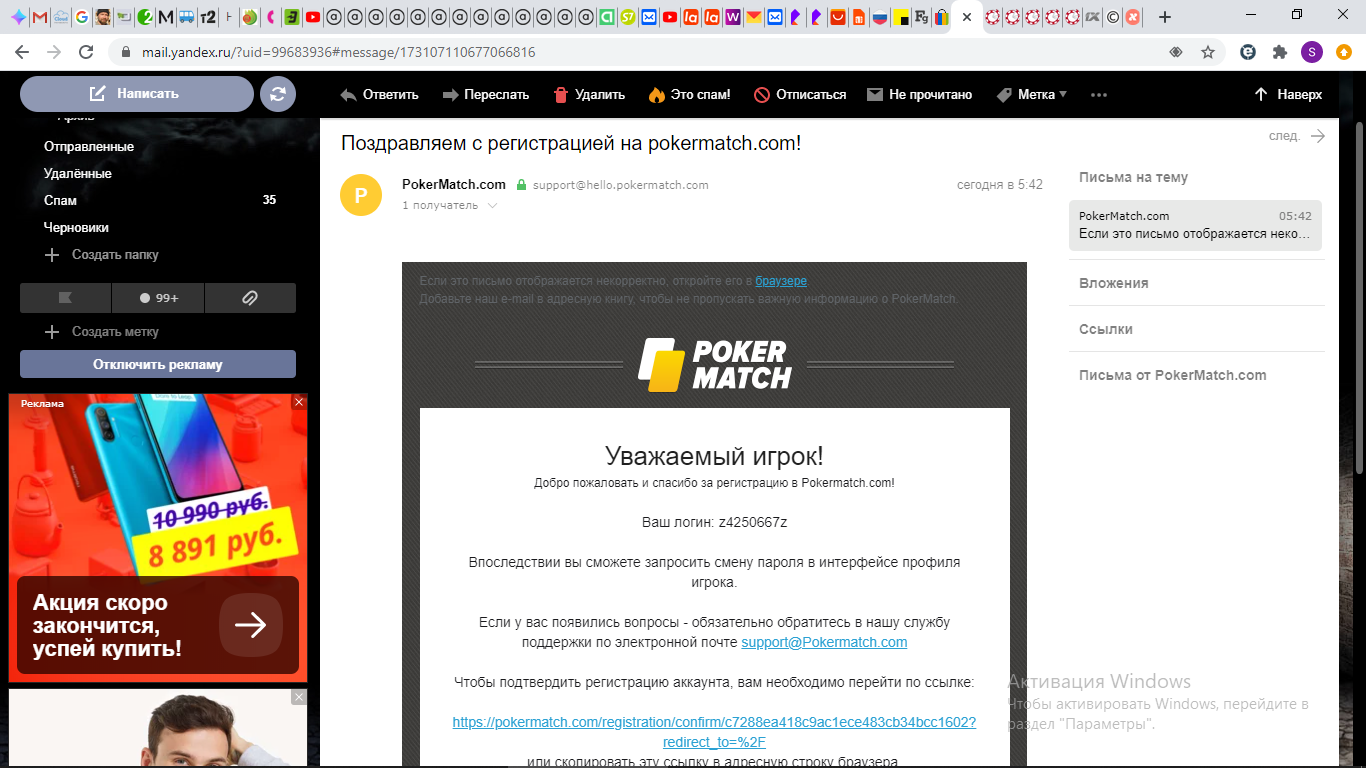Switch to the purple W tab
The width and height of the screenshot is (1366, 768).
coord(732,17)
